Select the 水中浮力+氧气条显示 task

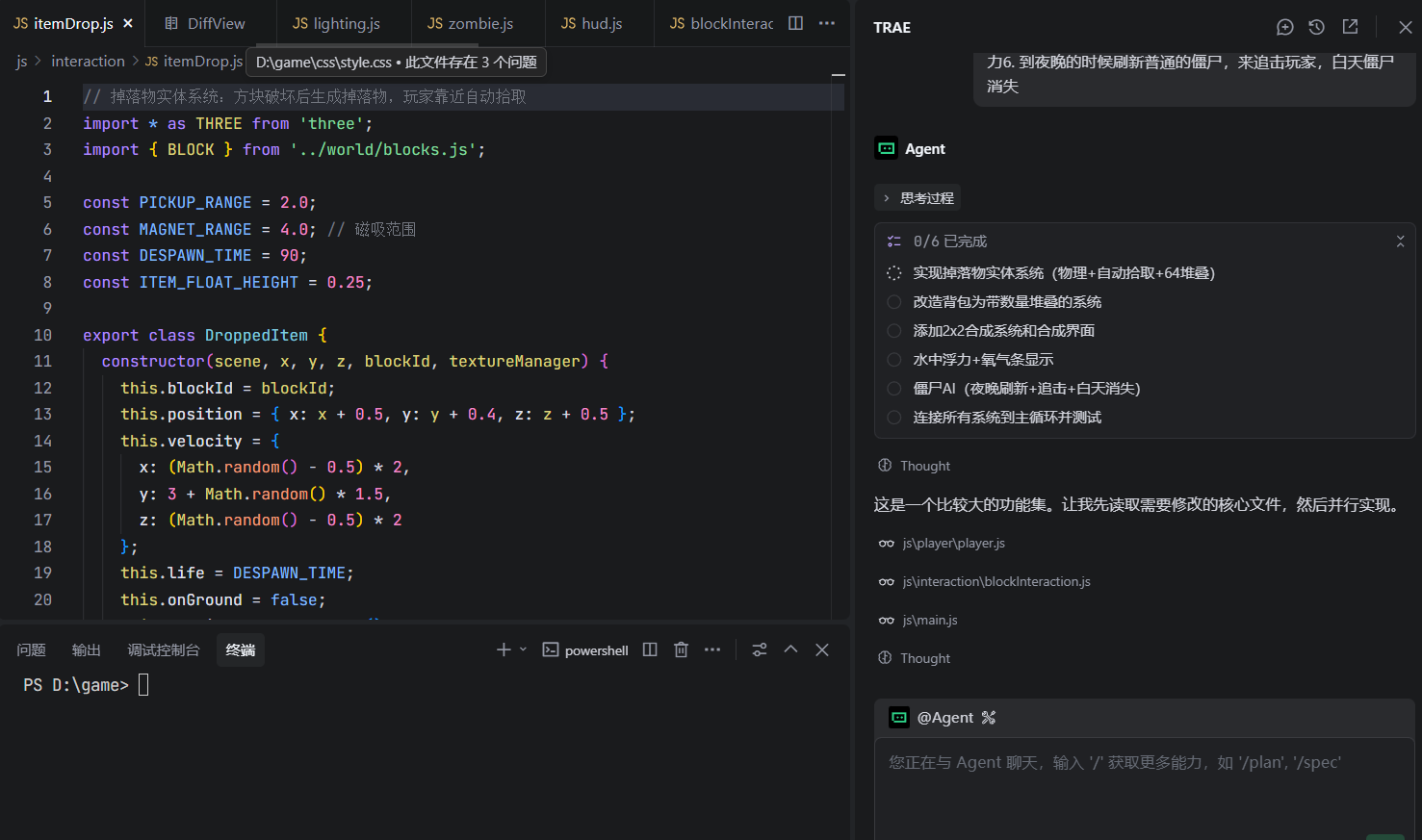click(x=983, y=360)
